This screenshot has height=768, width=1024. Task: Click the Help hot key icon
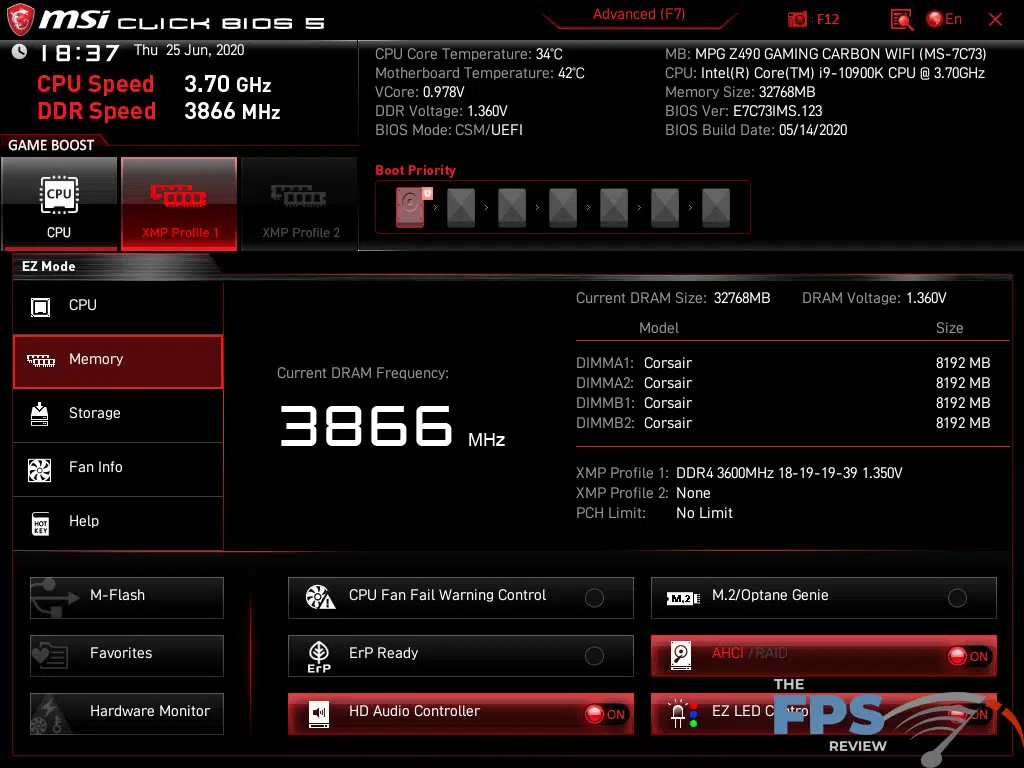[x=40, y=523]
